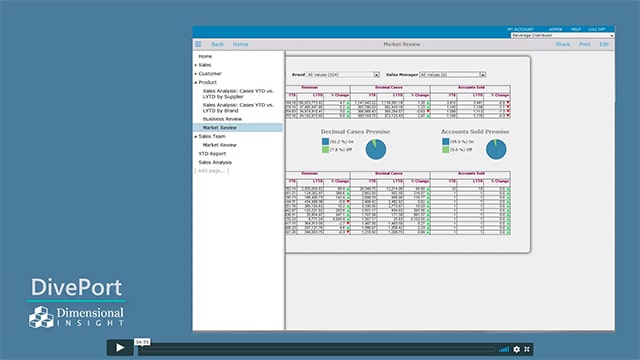Open the Beverage Distributor dropdown
Screen dimensions: 640x360
[x=562, y=36]
